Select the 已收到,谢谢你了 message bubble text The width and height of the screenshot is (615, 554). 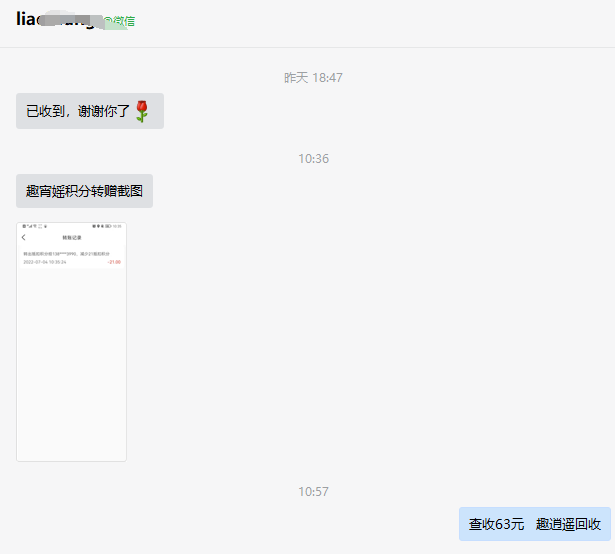(x=78, y=111)
